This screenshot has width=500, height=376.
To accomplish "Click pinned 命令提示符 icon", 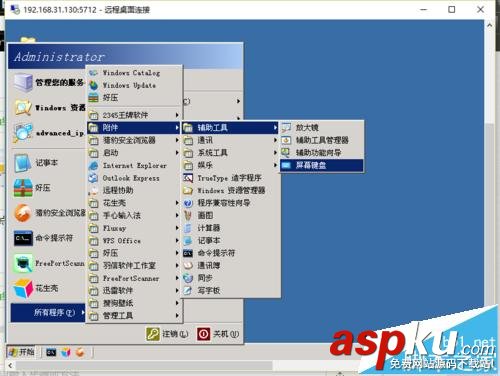I will (x=23, y=238).
